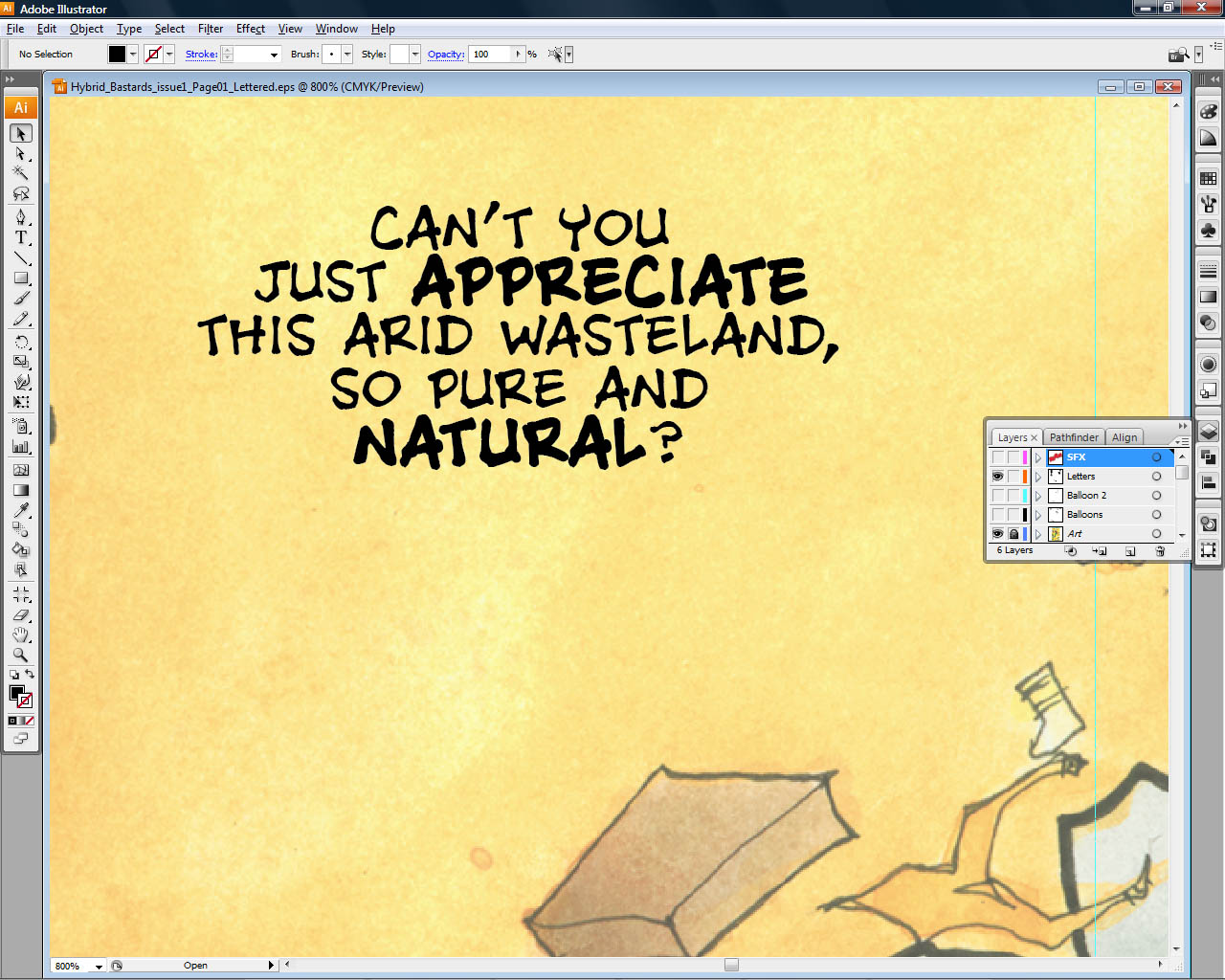Click the Delete Selection trash icon
This screenshot has width=1225, height=980.
click(1160, 551)
